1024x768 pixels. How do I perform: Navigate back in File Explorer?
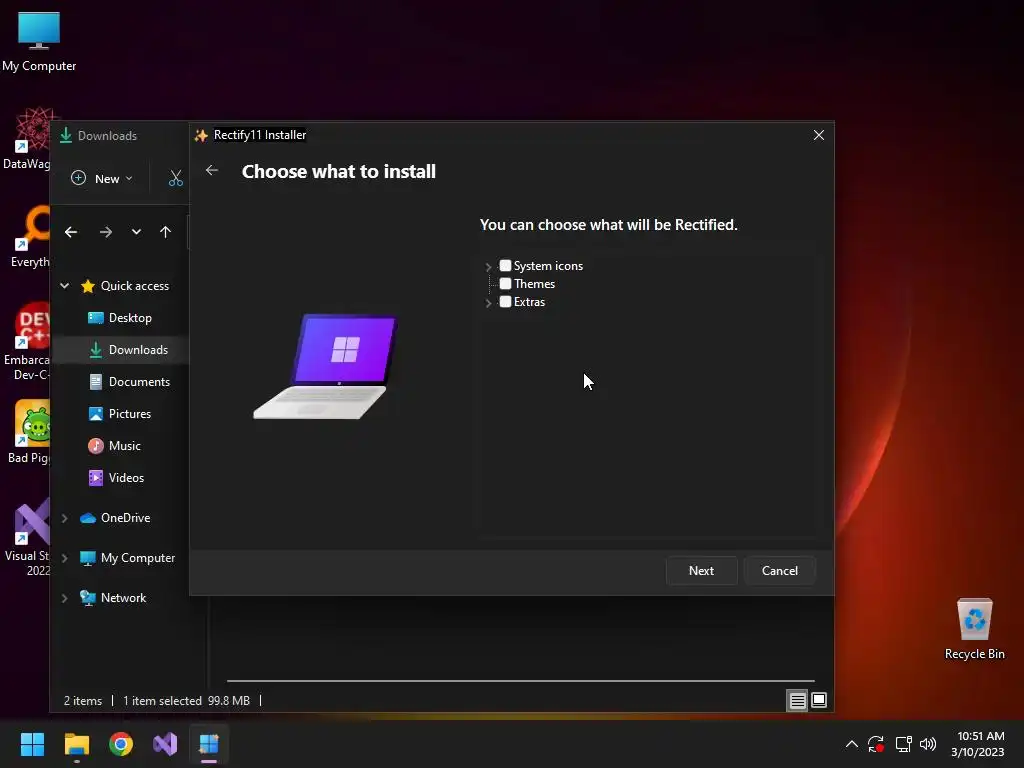71,232
